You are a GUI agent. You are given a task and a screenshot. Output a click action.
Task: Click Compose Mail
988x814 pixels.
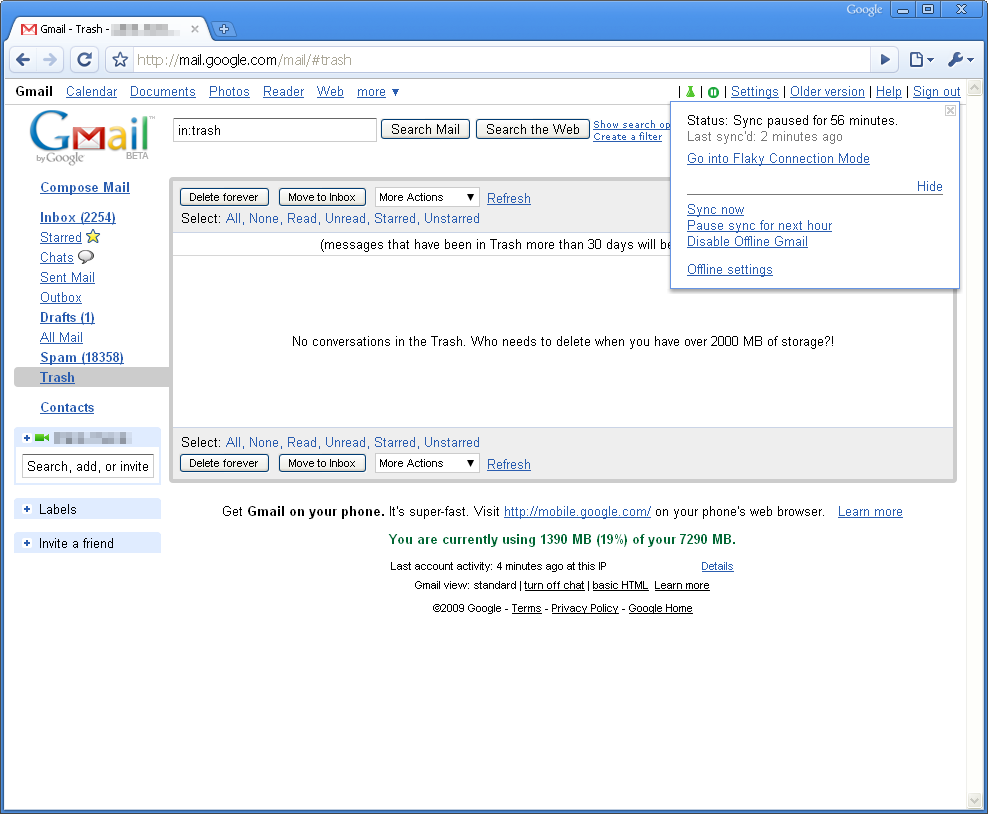pos(85,187)
